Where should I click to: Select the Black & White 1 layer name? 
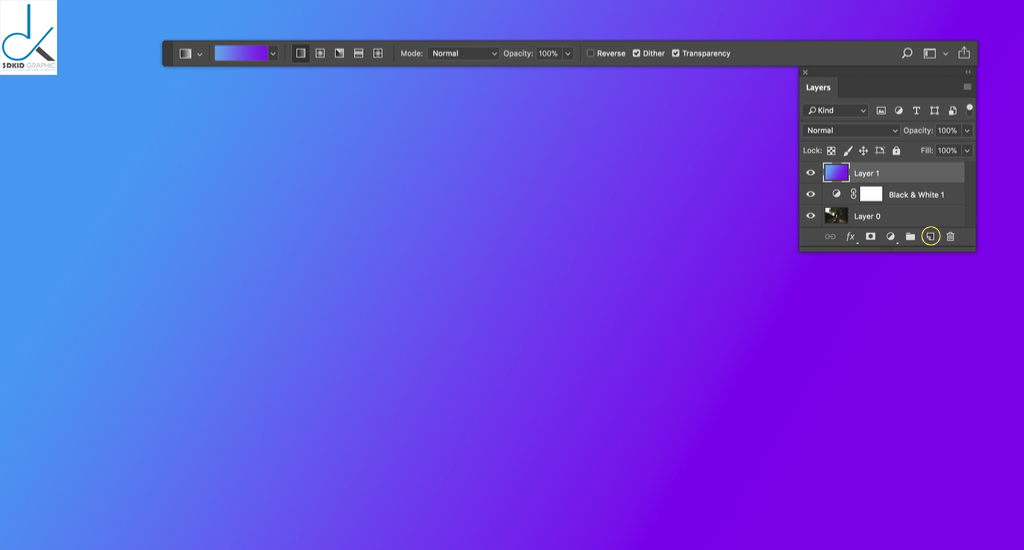pyautogui.click(x=916, y=195)
